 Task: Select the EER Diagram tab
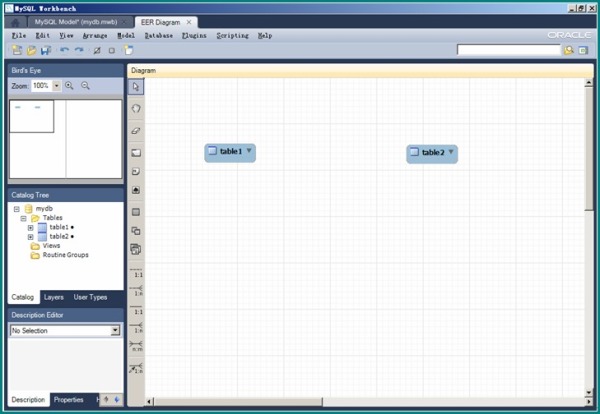[x=160, y=23]
